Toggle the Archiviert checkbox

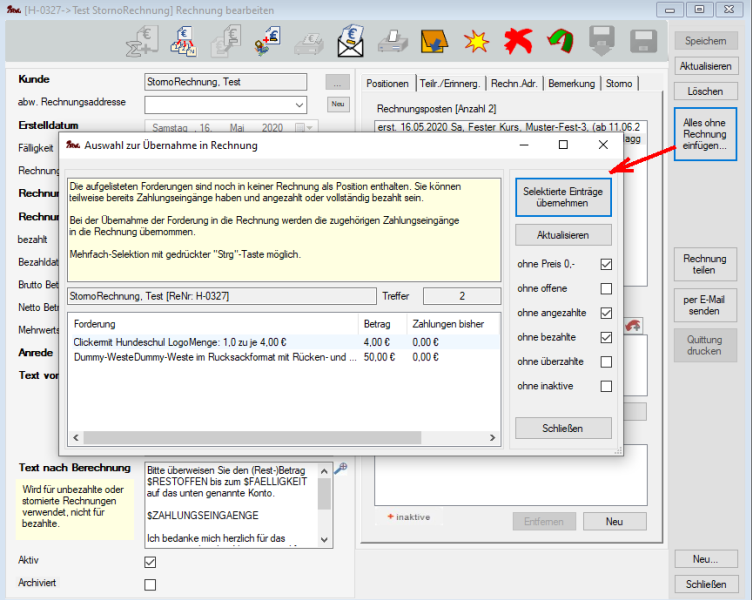point(151,584)
